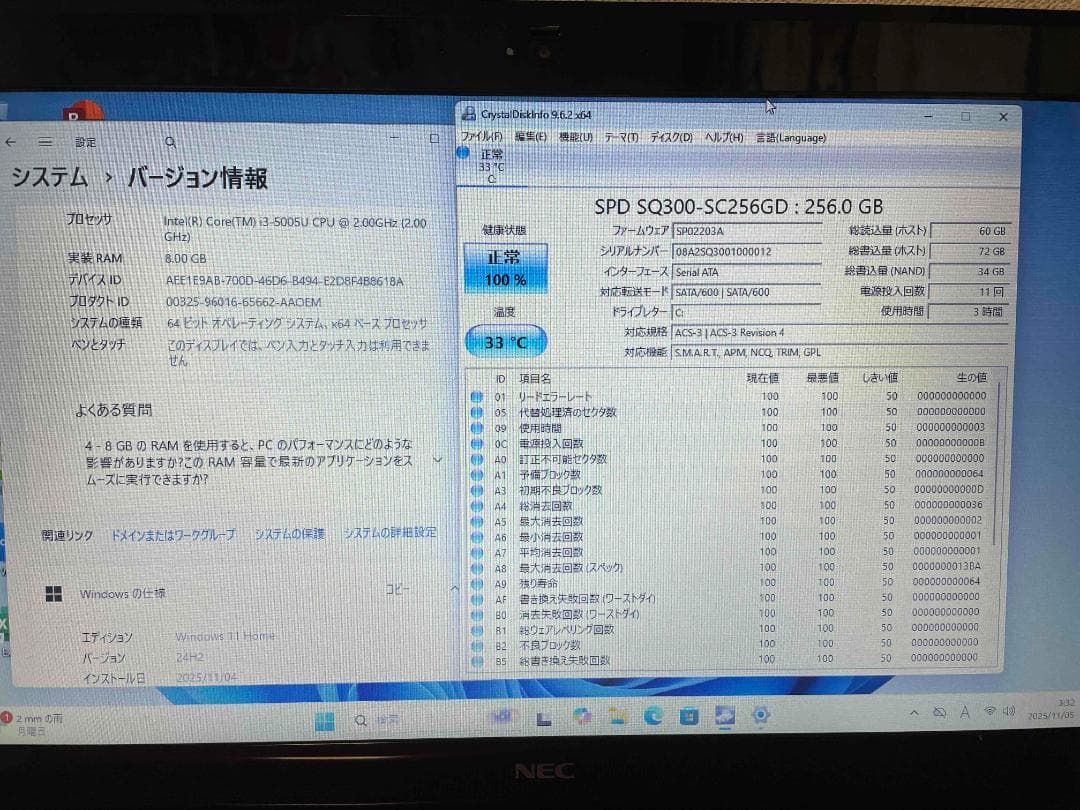This screenshot has height=810, width=1080.
Task: Open Windows Settings gear on the taskbar
Action: click(x=760, y=714)
